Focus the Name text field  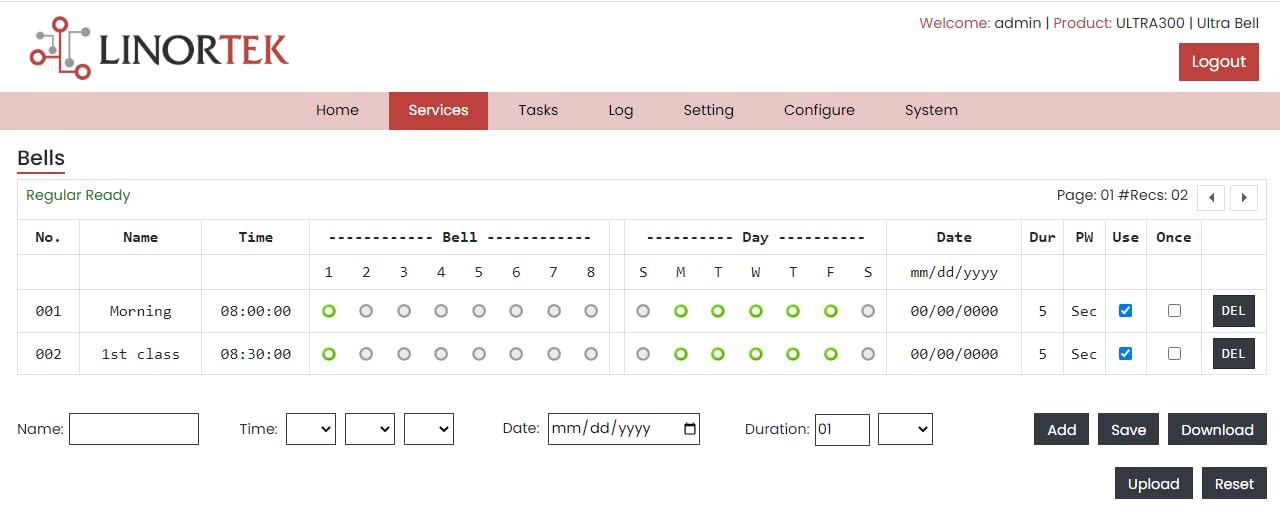[x=134, y=429]
